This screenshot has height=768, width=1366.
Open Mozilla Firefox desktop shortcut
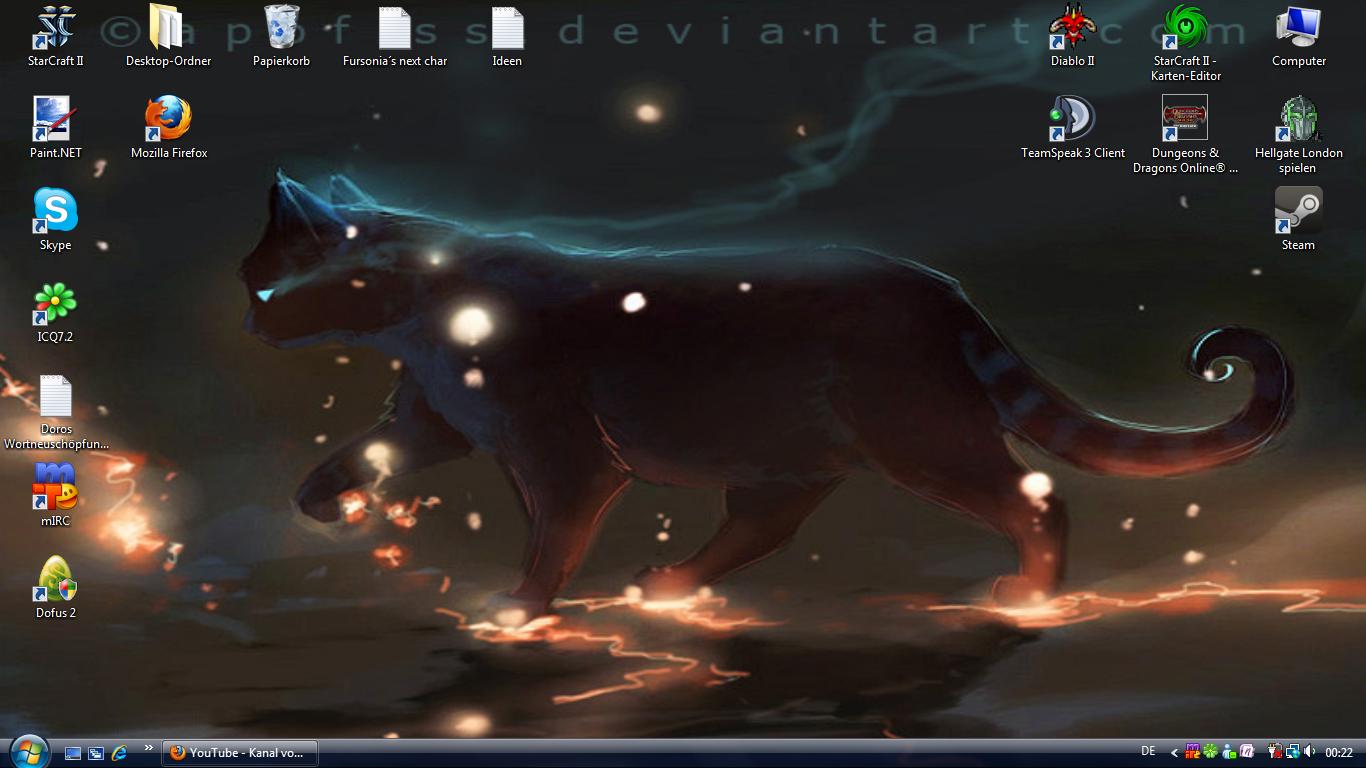tap(169, 128)
